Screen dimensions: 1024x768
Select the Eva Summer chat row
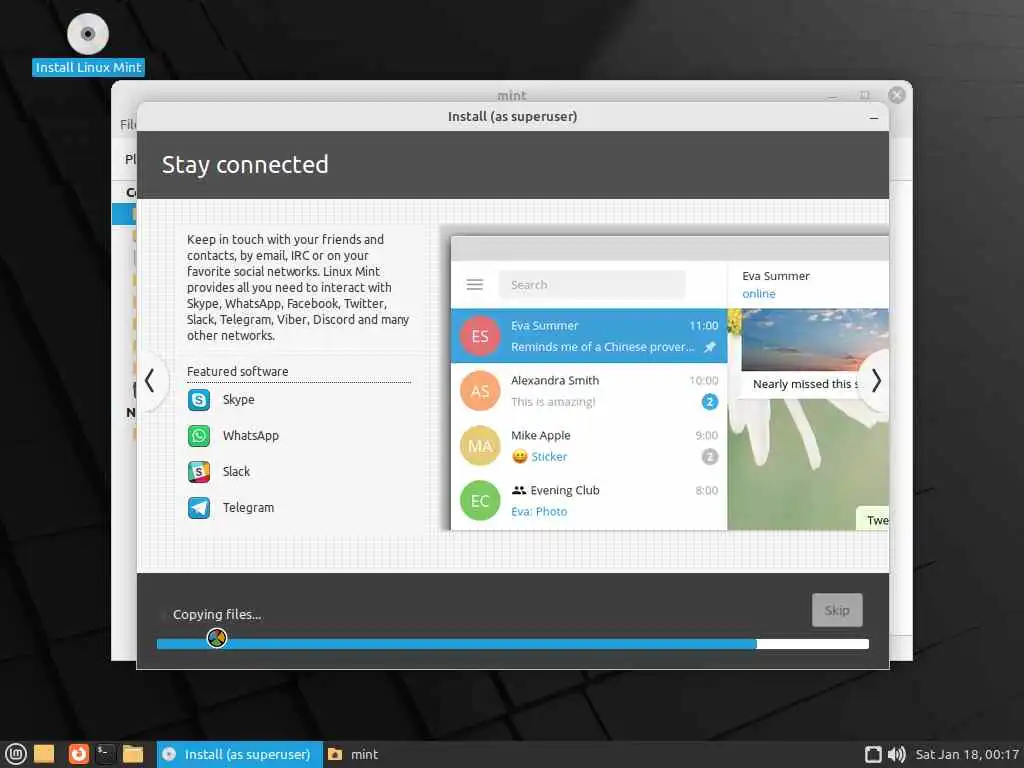click(589, 336)
